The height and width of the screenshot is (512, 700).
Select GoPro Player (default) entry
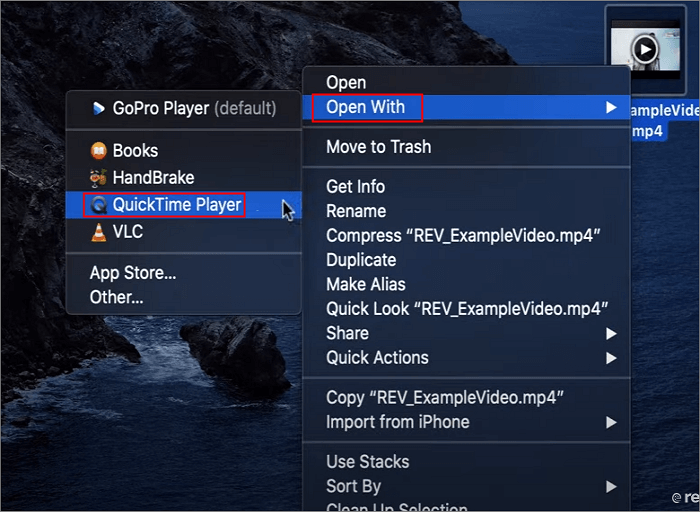pos(184,108)
